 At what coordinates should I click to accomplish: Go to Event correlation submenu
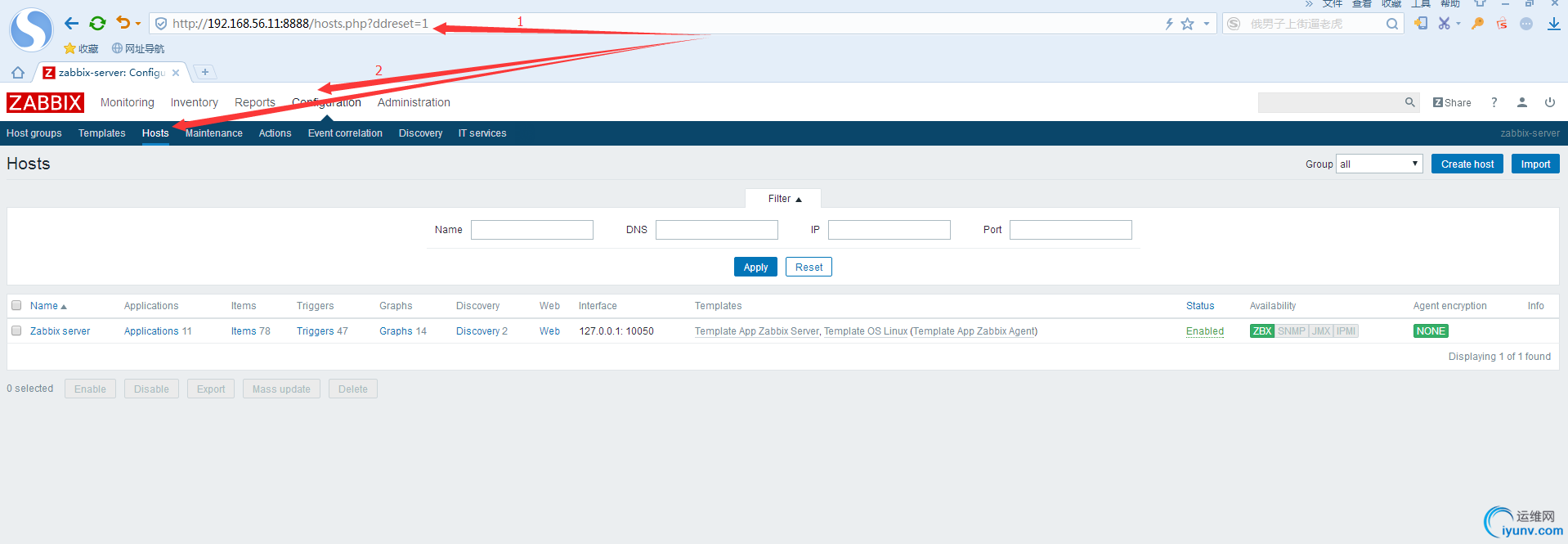[x=345, y=133]
